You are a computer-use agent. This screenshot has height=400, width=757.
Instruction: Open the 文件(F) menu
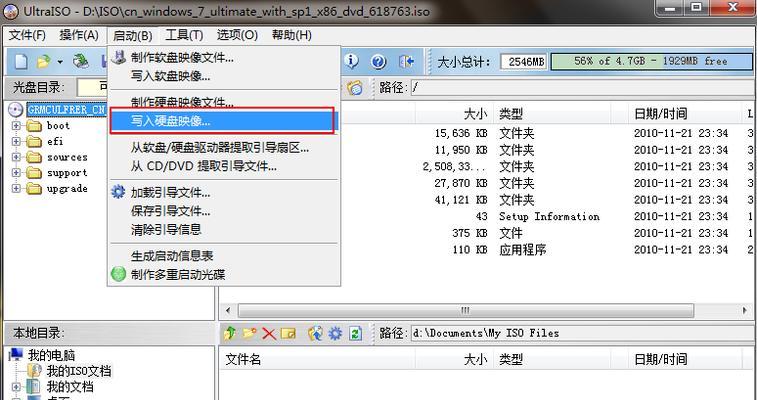pyautogui.click(x=28, y=35)
